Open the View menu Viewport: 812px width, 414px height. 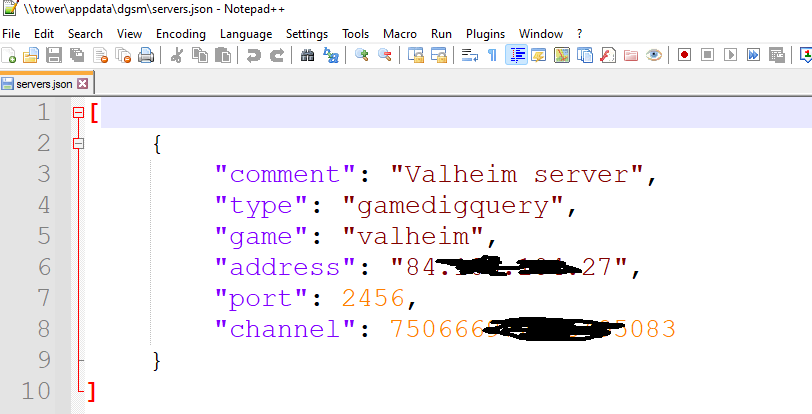pyautogui.click(x=129, y=34)
